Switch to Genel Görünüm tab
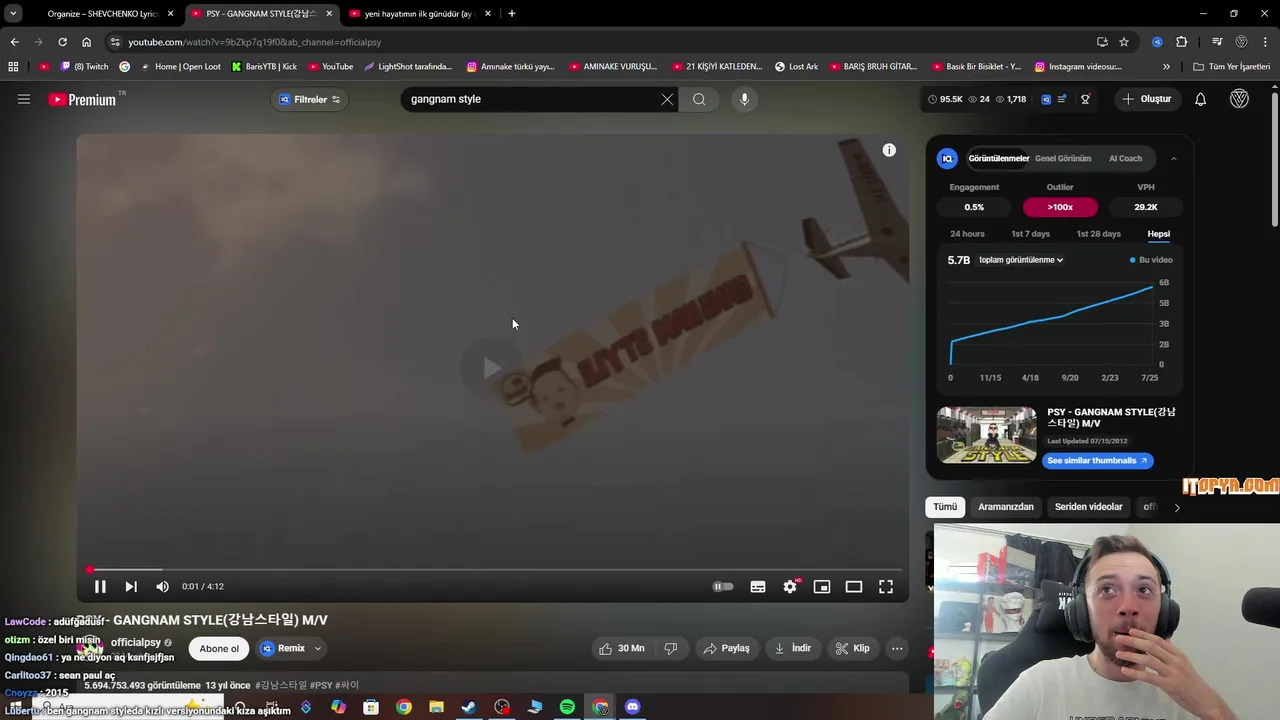1280x720 pixels. (x=1063, y=158)
